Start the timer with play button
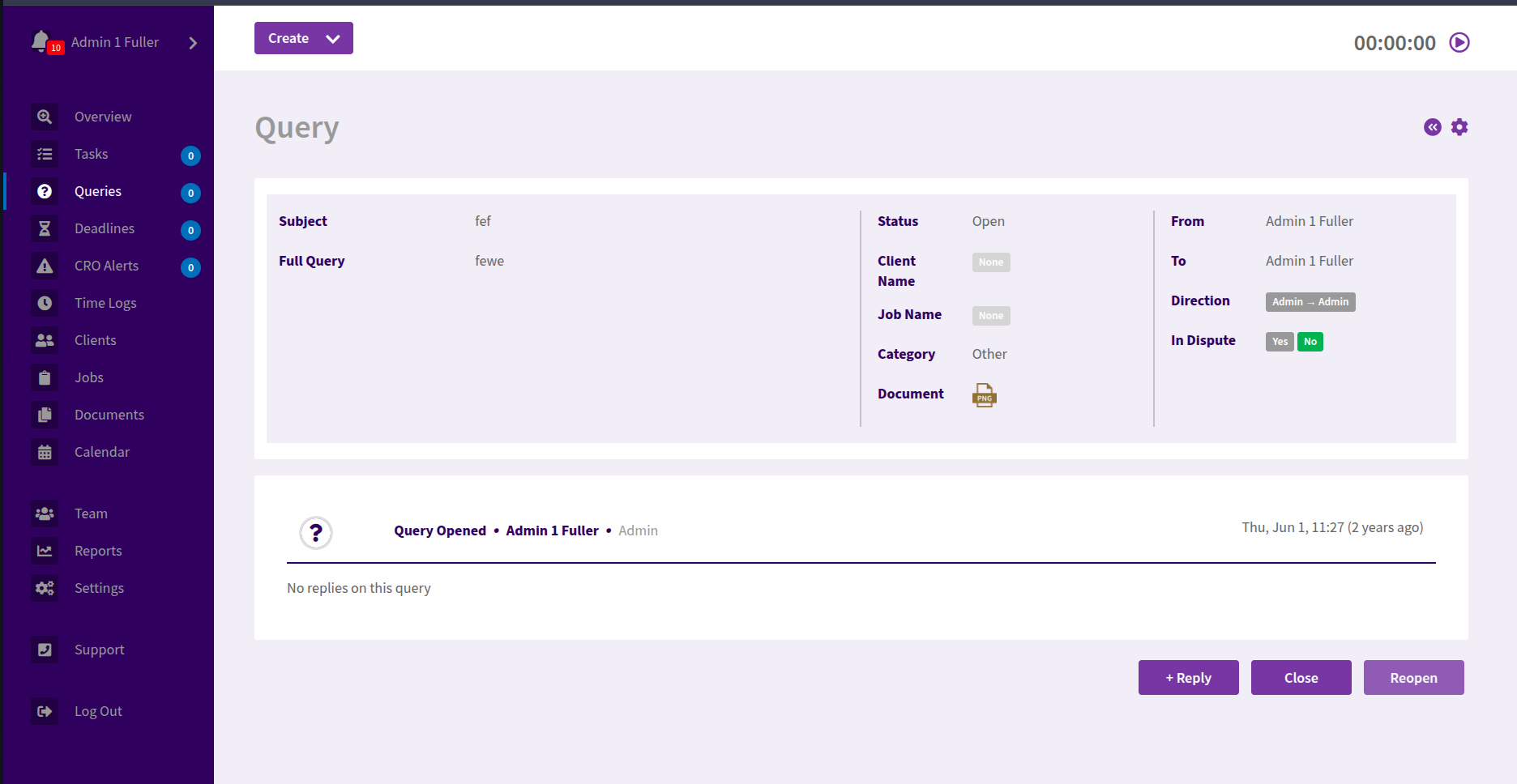Viewport: 1517px width, 784px height. tap(1459, 42)
